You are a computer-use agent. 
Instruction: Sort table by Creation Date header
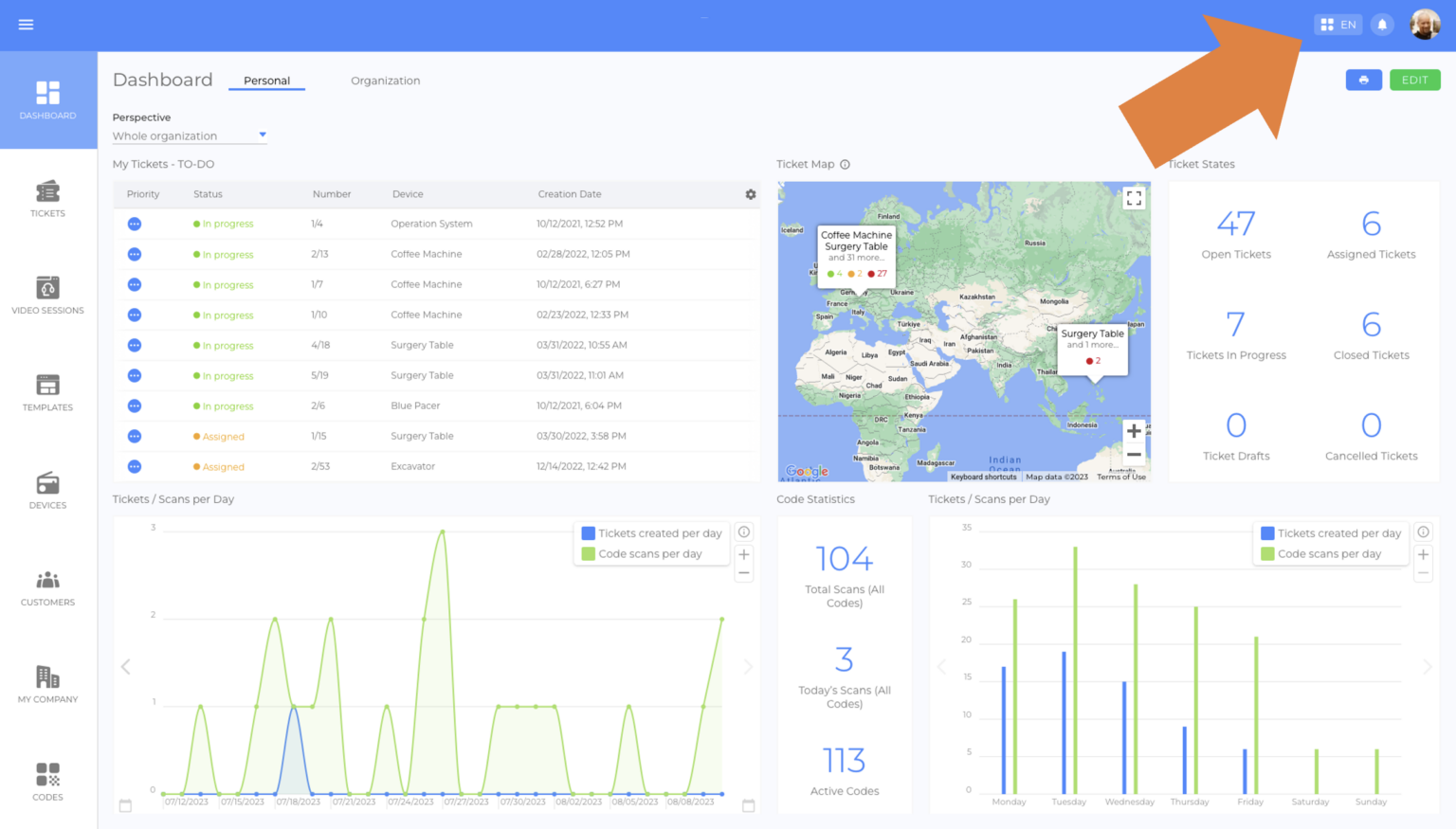[x=569, y=194]
